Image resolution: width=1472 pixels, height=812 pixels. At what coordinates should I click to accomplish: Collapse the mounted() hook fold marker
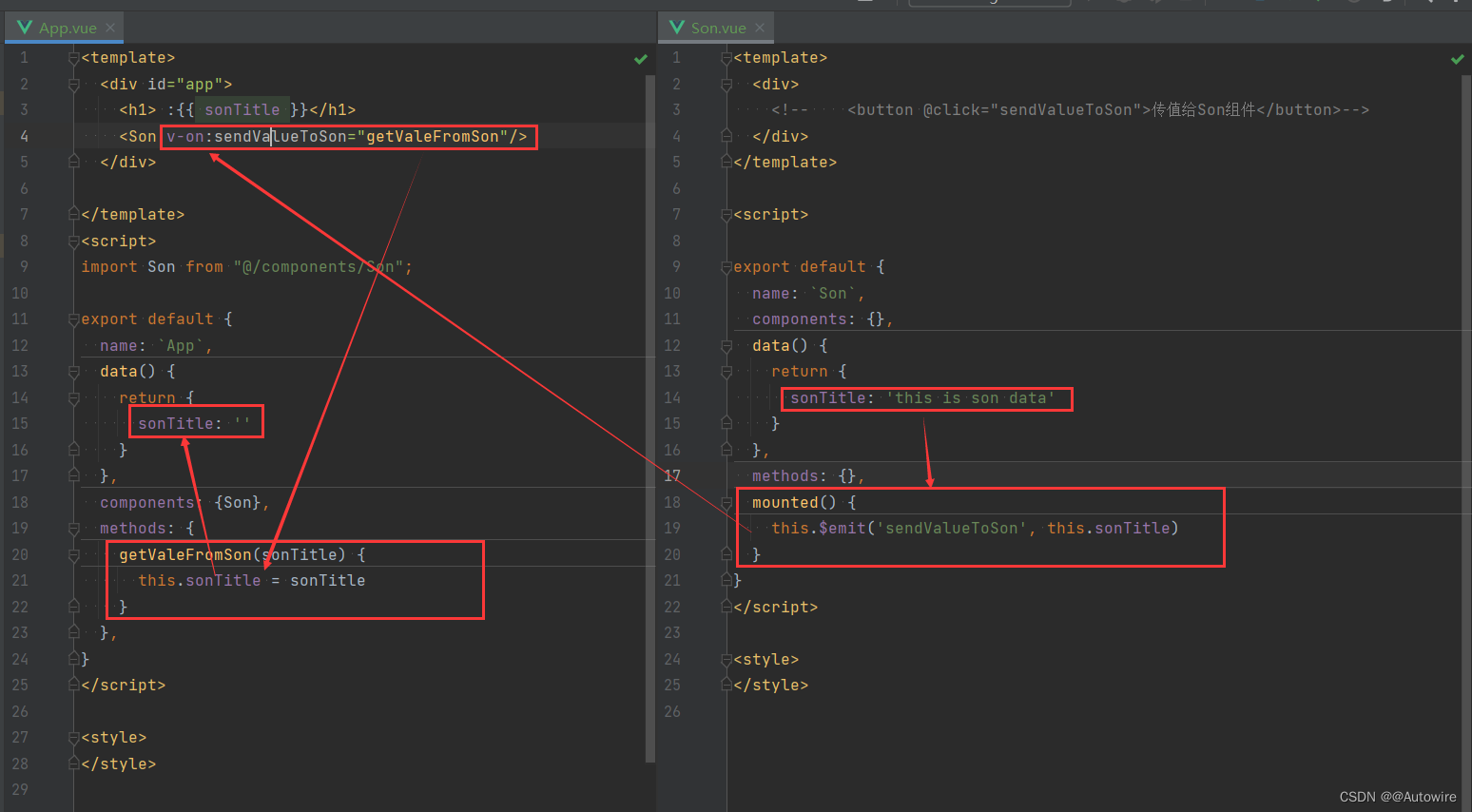point(726,503)
